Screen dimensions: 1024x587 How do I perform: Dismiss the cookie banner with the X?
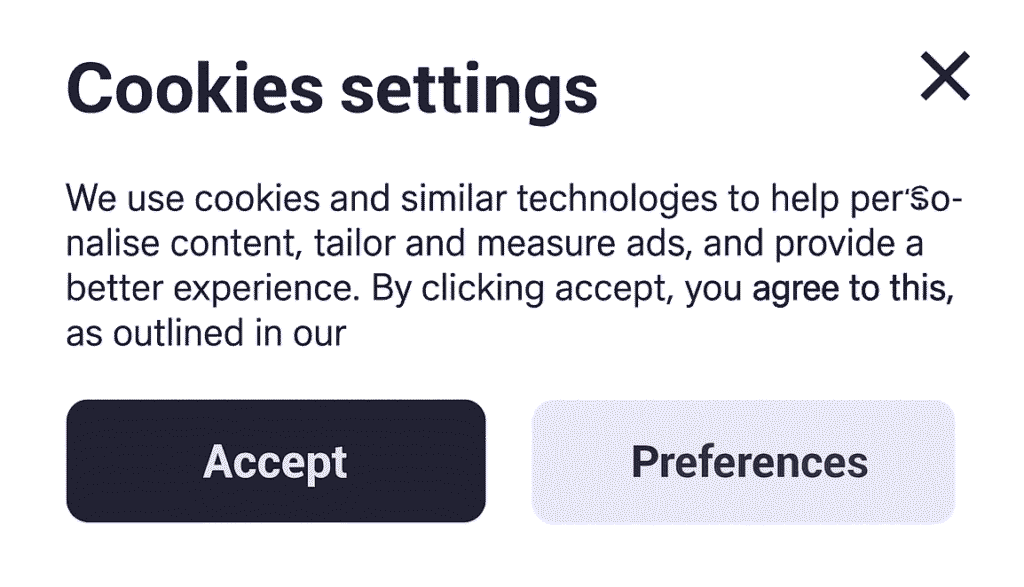pos(945,76)
